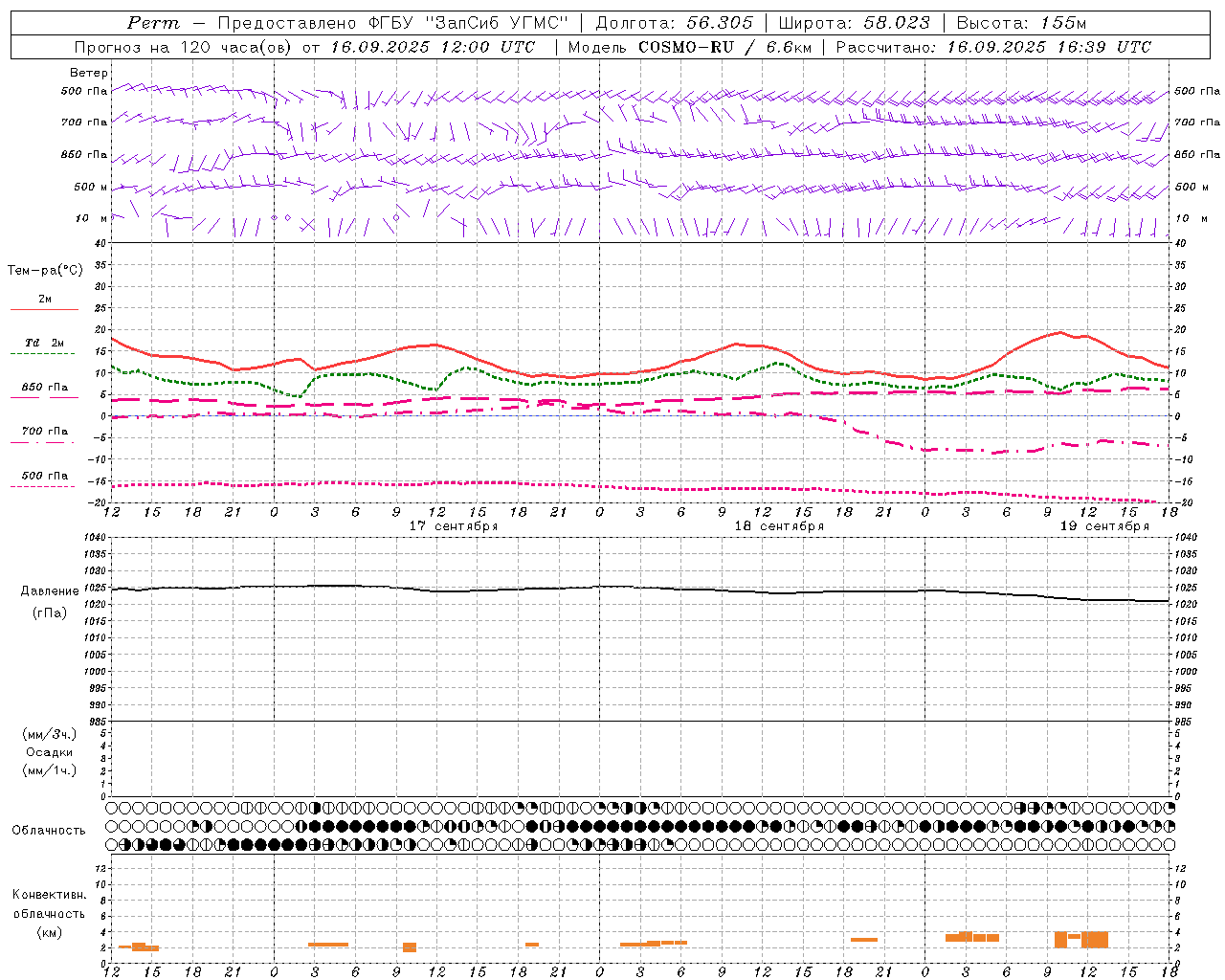Screen dimensions: 1225x980
Task: Click the "(мм/1ч.)" precipitation unit label
Action: point(50,770)
